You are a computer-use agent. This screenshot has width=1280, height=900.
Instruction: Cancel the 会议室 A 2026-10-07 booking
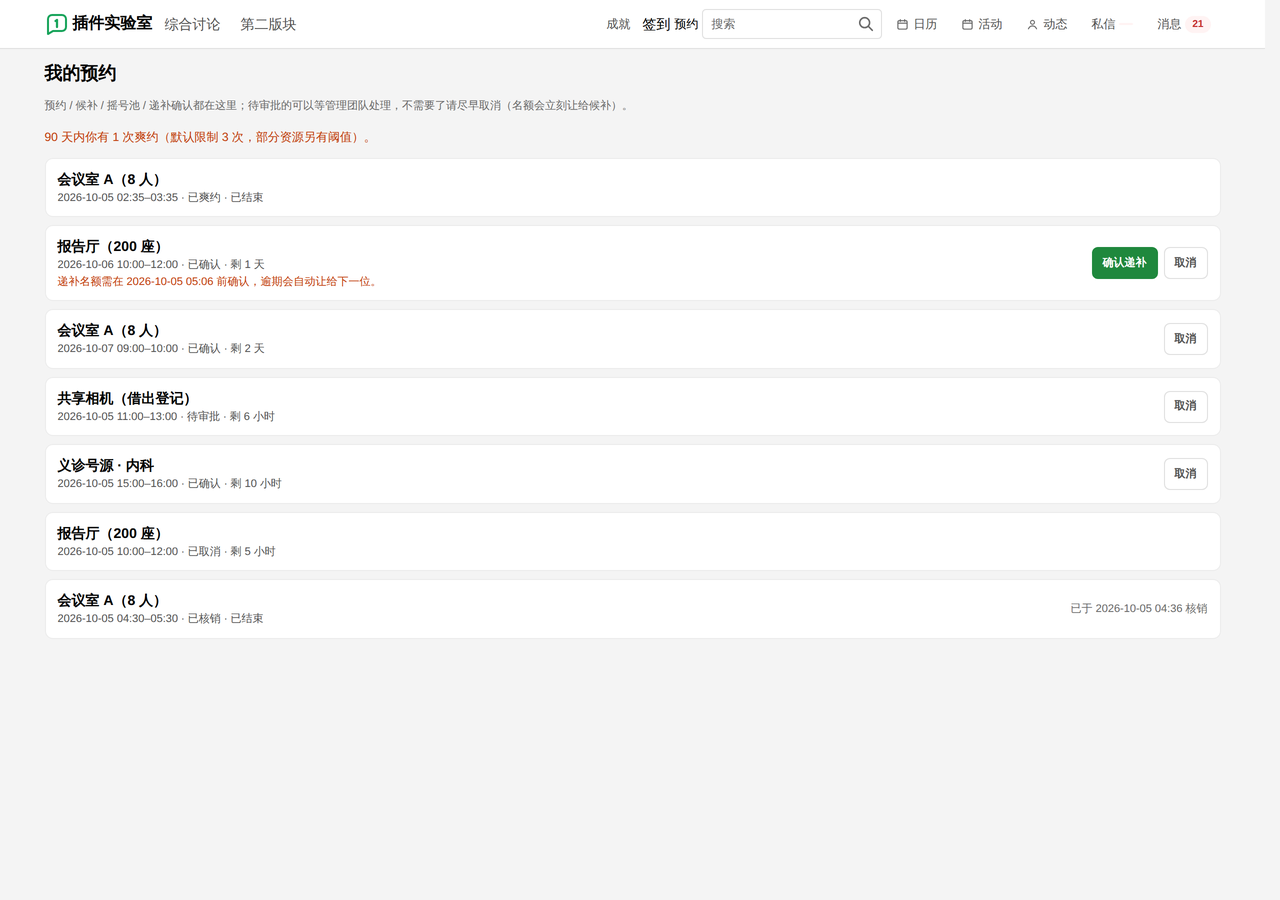pos(1186,339)
